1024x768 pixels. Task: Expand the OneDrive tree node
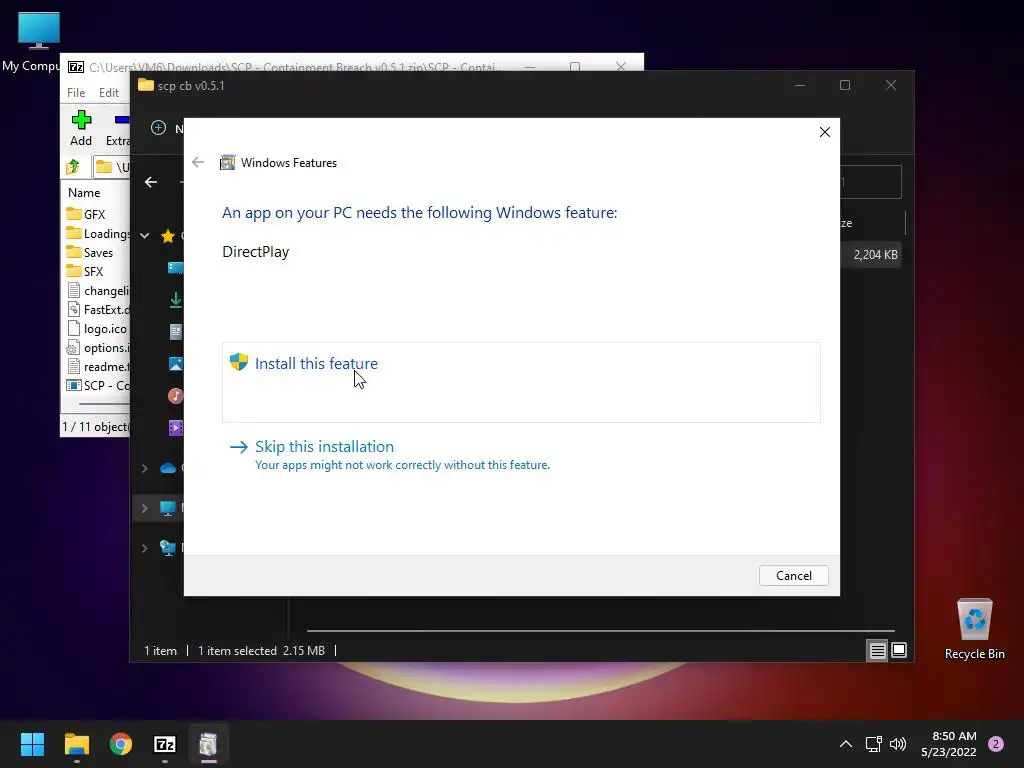point(144,468)
